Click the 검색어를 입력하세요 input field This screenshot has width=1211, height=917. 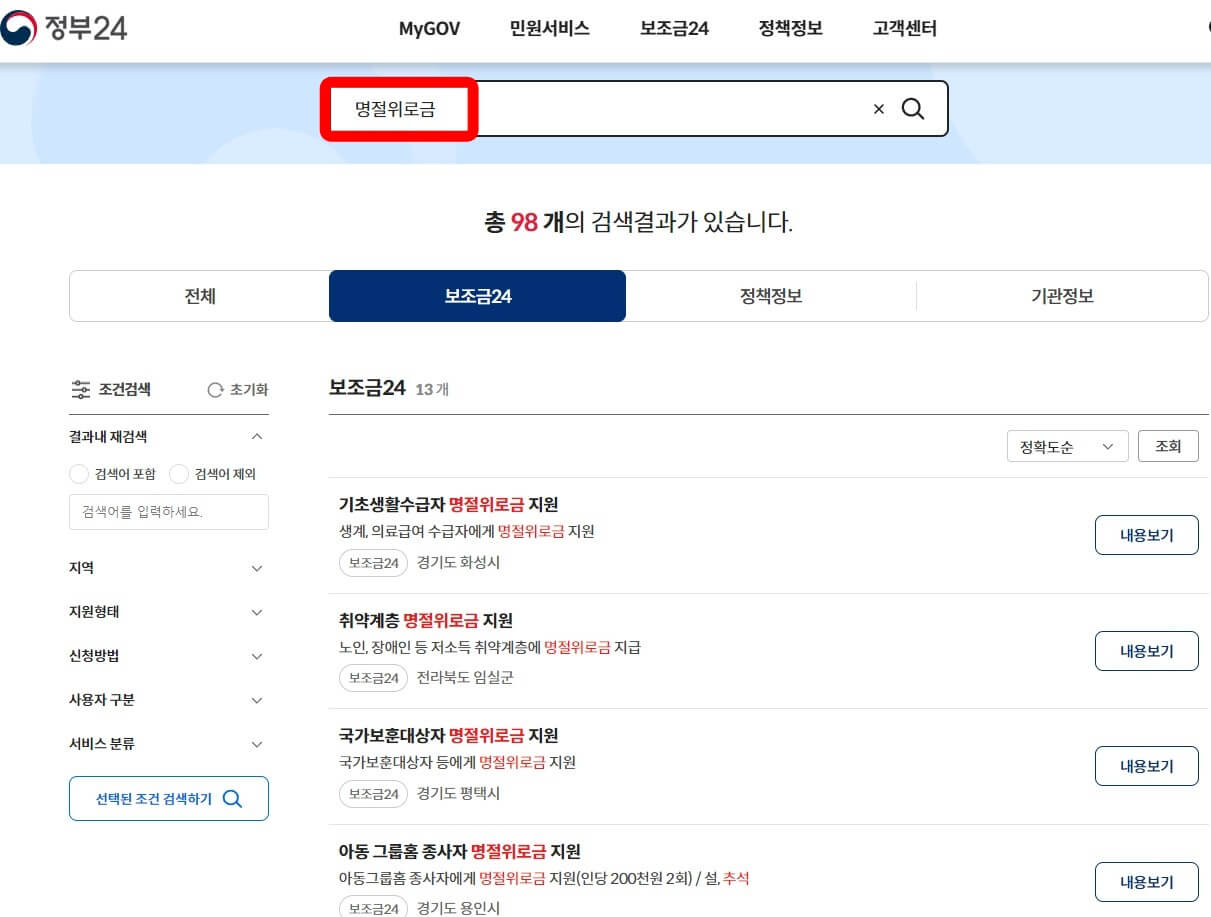click(168, 512)
